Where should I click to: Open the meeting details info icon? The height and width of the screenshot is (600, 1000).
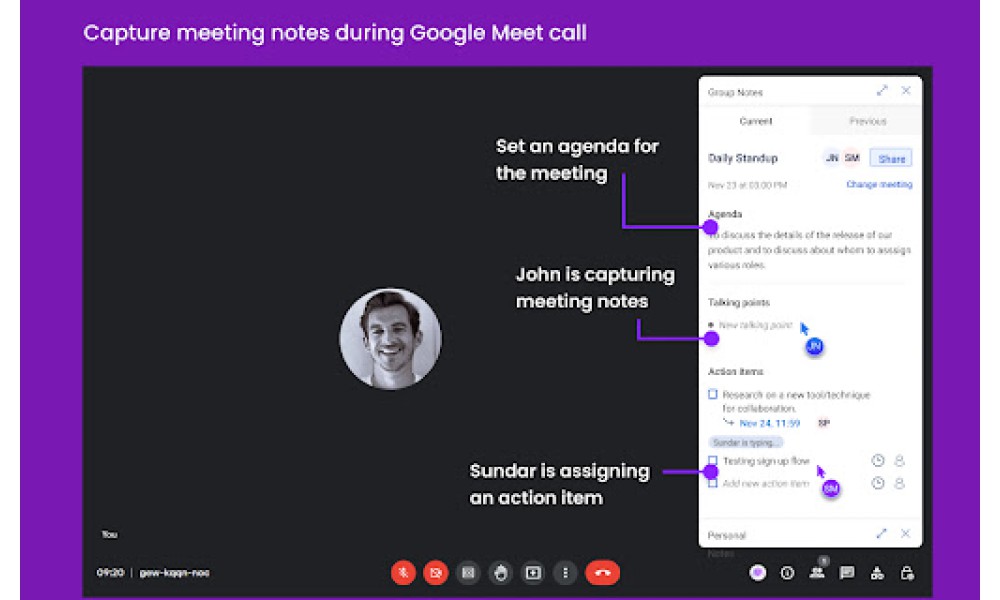[x=787, y=573]
